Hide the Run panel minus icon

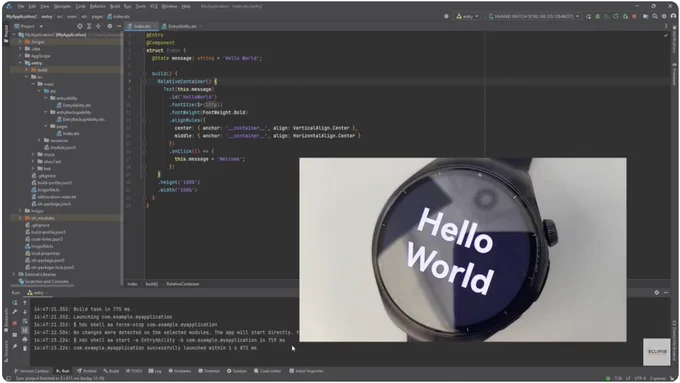[666, 293]
